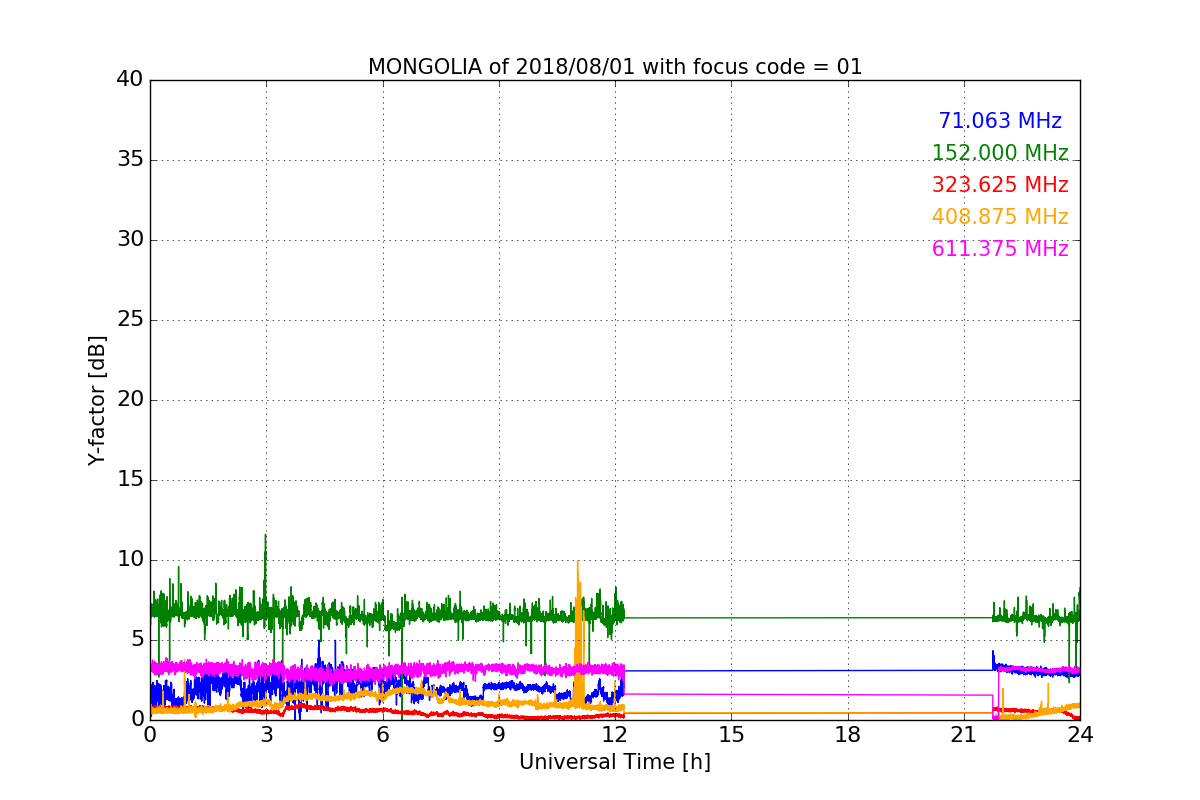Viewport: 1200px width, 800px height.
Task: Select the 323.625 MHz legend label
Action: (x=1000, y=185)
